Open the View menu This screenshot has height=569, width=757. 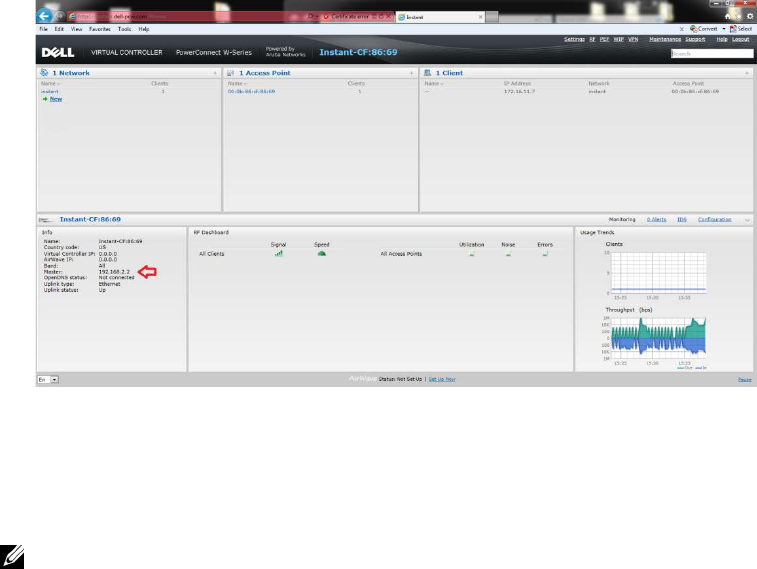(76, 29)
